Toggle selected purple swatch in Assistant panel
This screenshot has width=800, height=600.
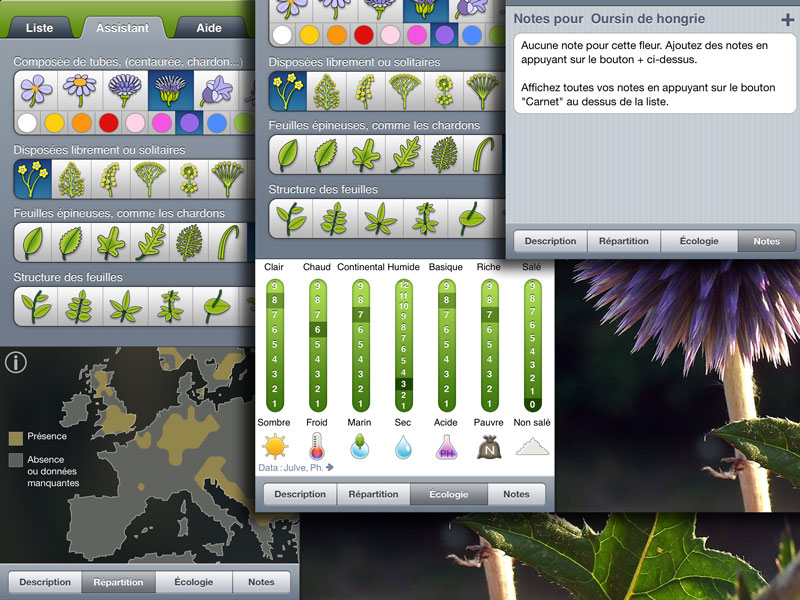pyautogui.click(x=189, y=123)
